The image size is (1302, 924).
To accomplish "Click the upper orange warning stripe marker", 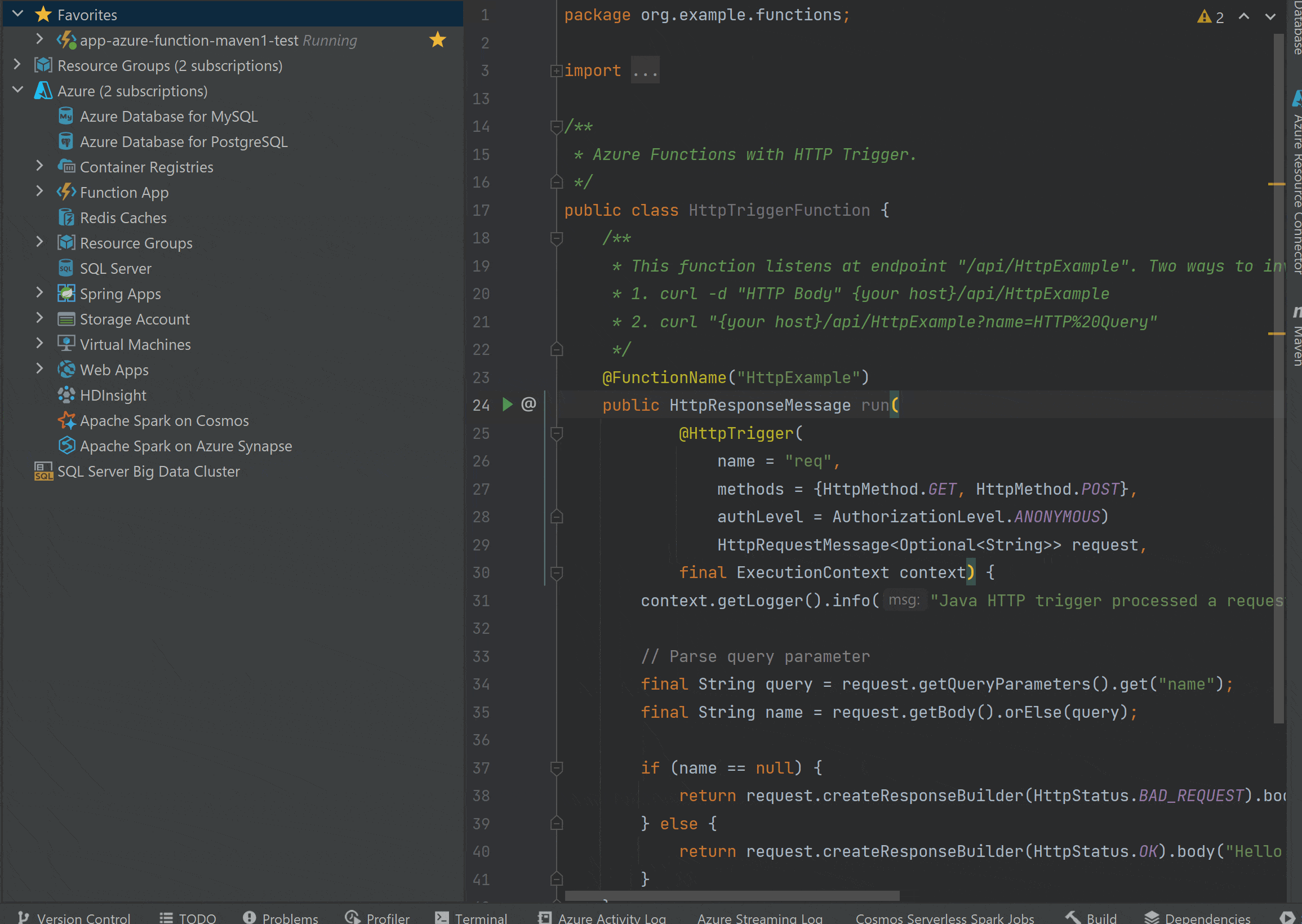I will click(x=1277, y=184).
